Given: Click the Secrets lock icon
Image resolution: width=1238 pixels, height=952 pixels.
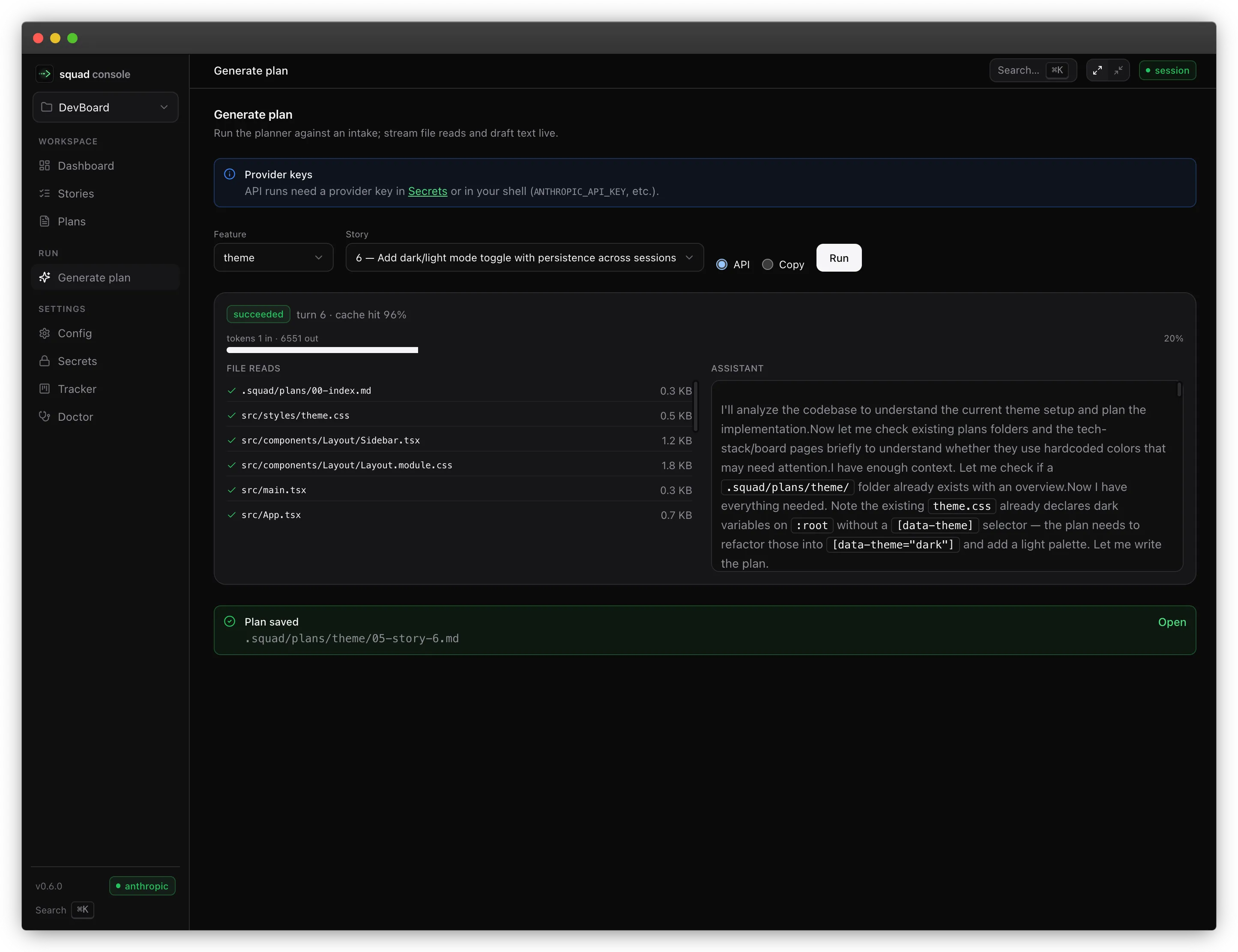Looking at the screenshot, I should tap(44, 361).
